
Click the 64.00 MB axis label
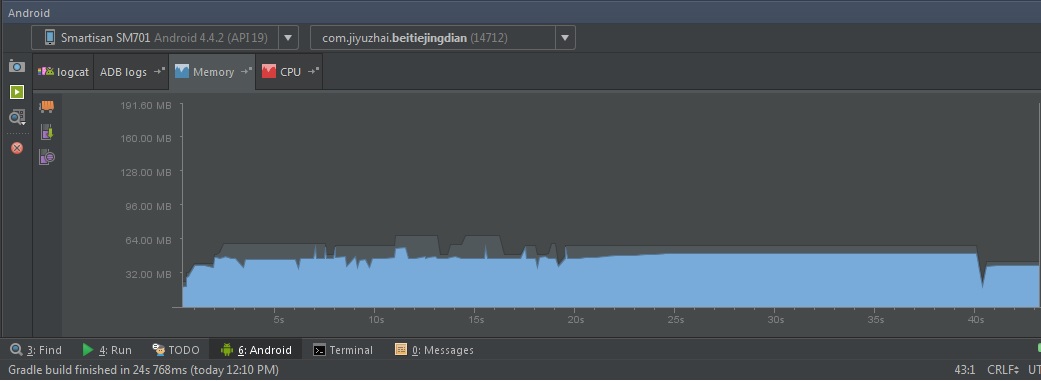(x=149, y=240)
